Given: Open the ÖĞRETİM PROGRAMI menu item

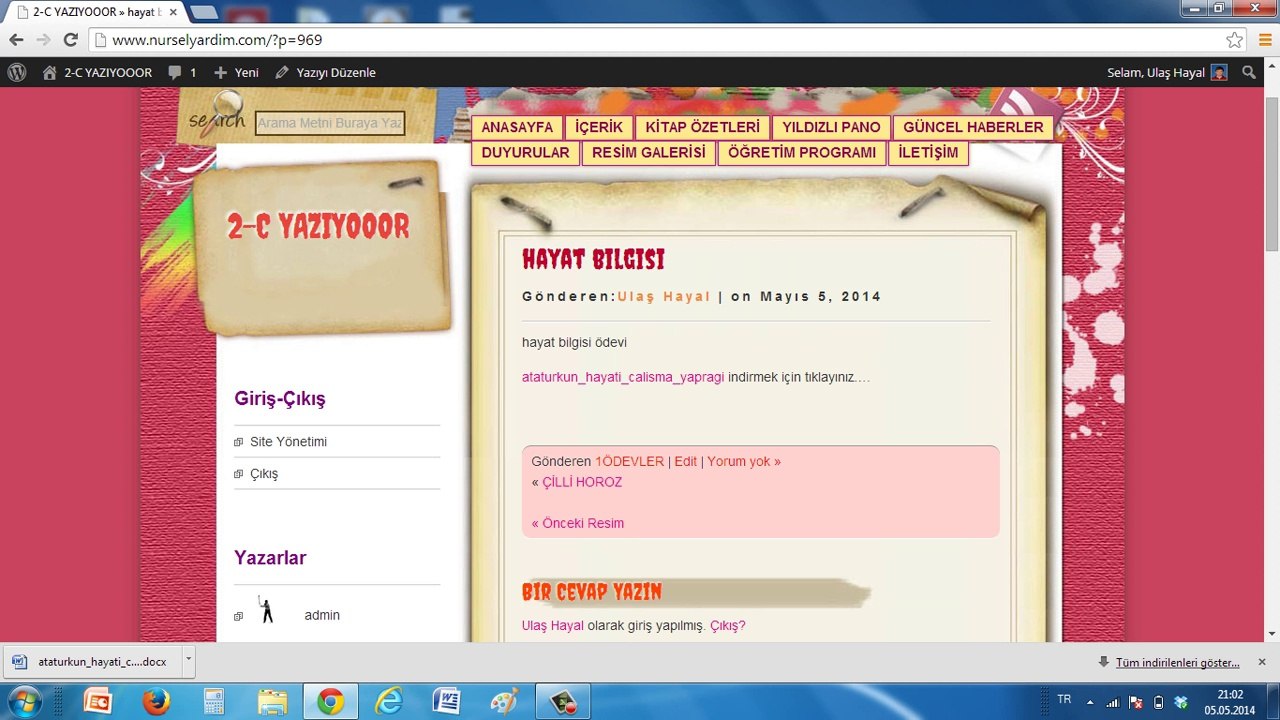Looking at the screenshot, I should (802, 153).
